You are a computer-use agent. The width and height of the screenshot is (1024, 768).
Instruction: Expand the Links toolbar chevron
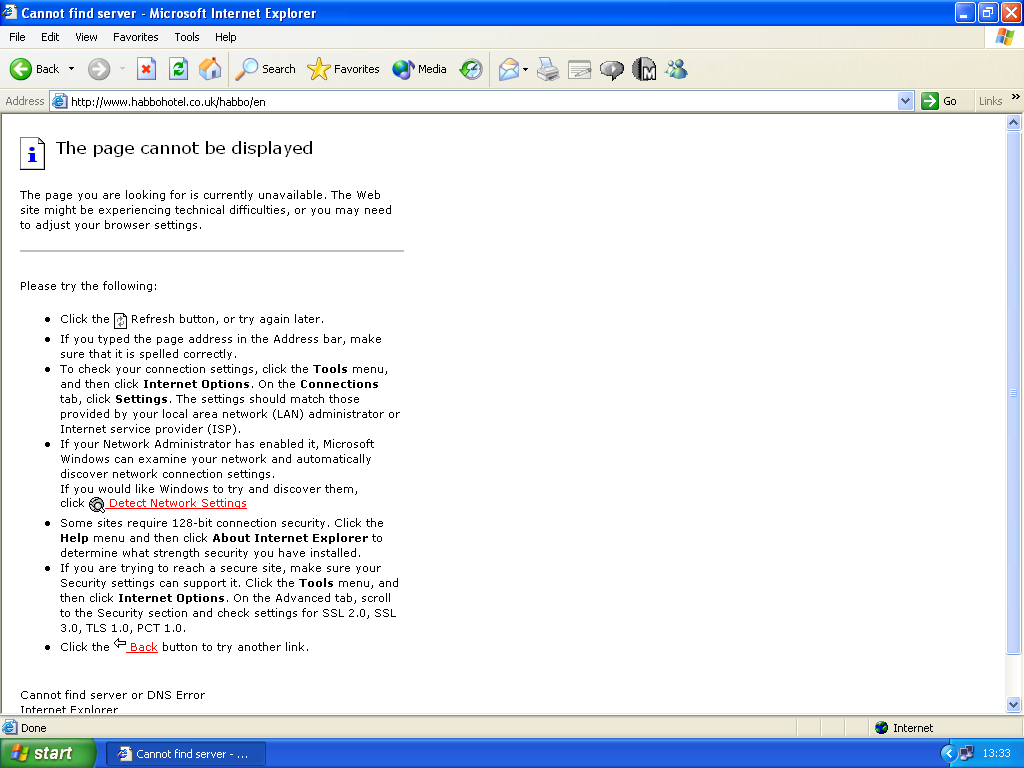click(1016, 98)
